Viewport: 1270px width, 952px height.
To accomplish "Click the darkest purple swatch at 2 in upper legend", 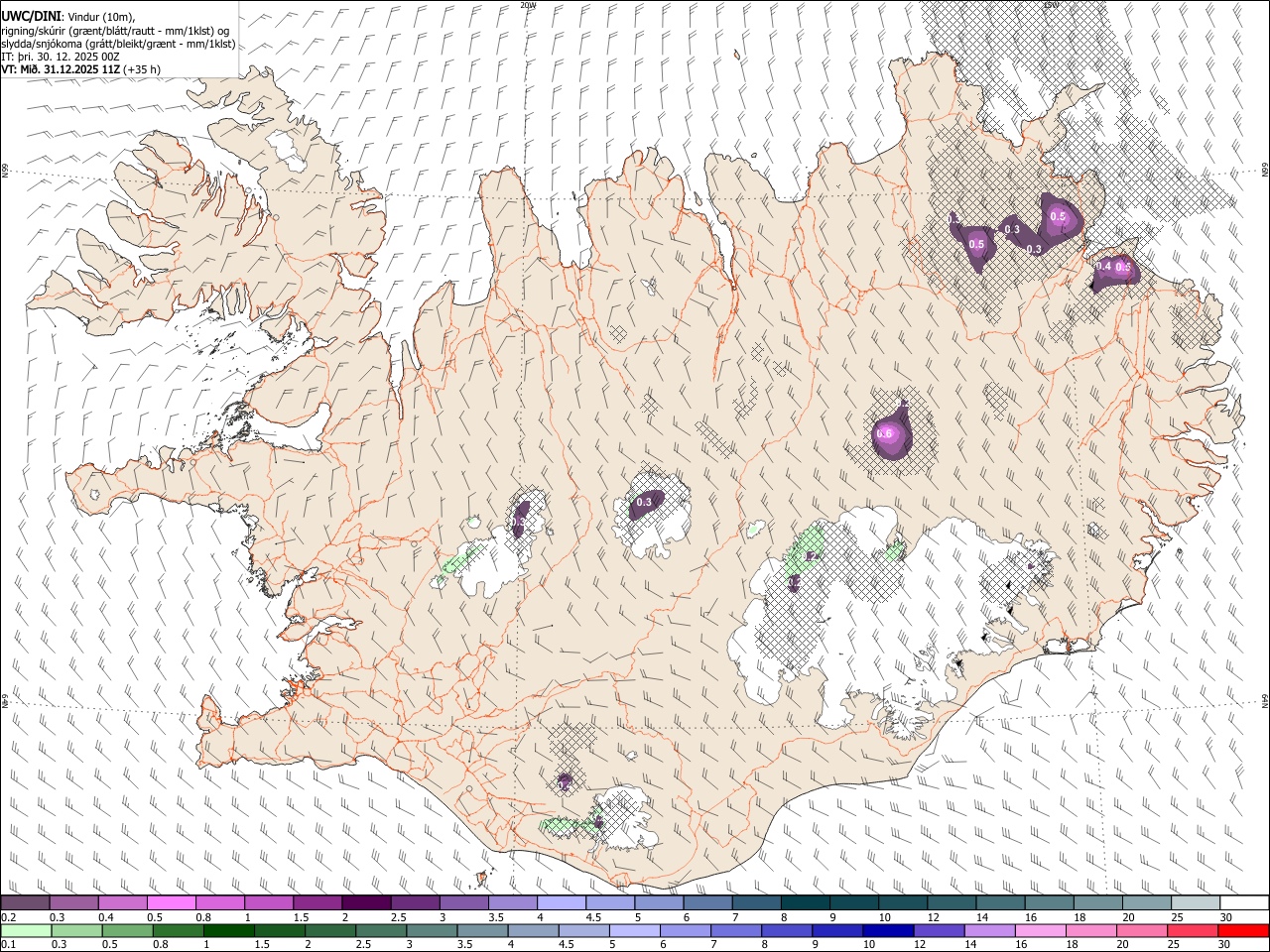I will pos(366,903).
